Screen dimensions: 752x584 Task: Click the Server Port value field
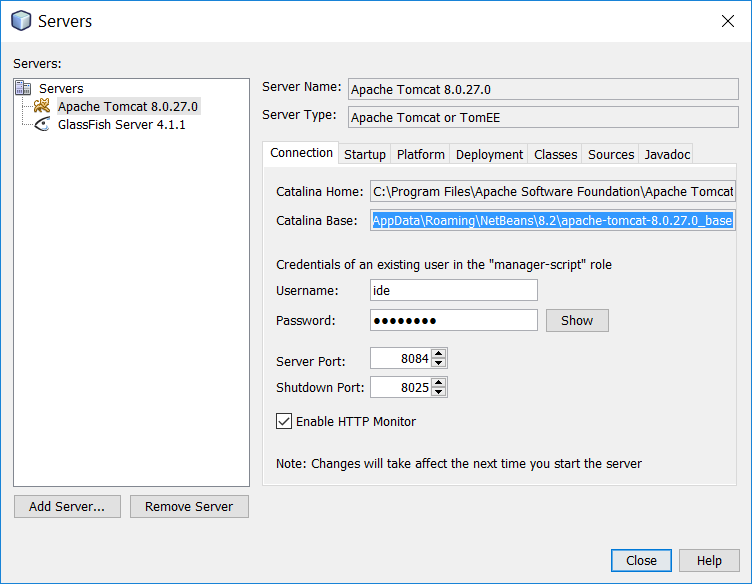(401, 358)
